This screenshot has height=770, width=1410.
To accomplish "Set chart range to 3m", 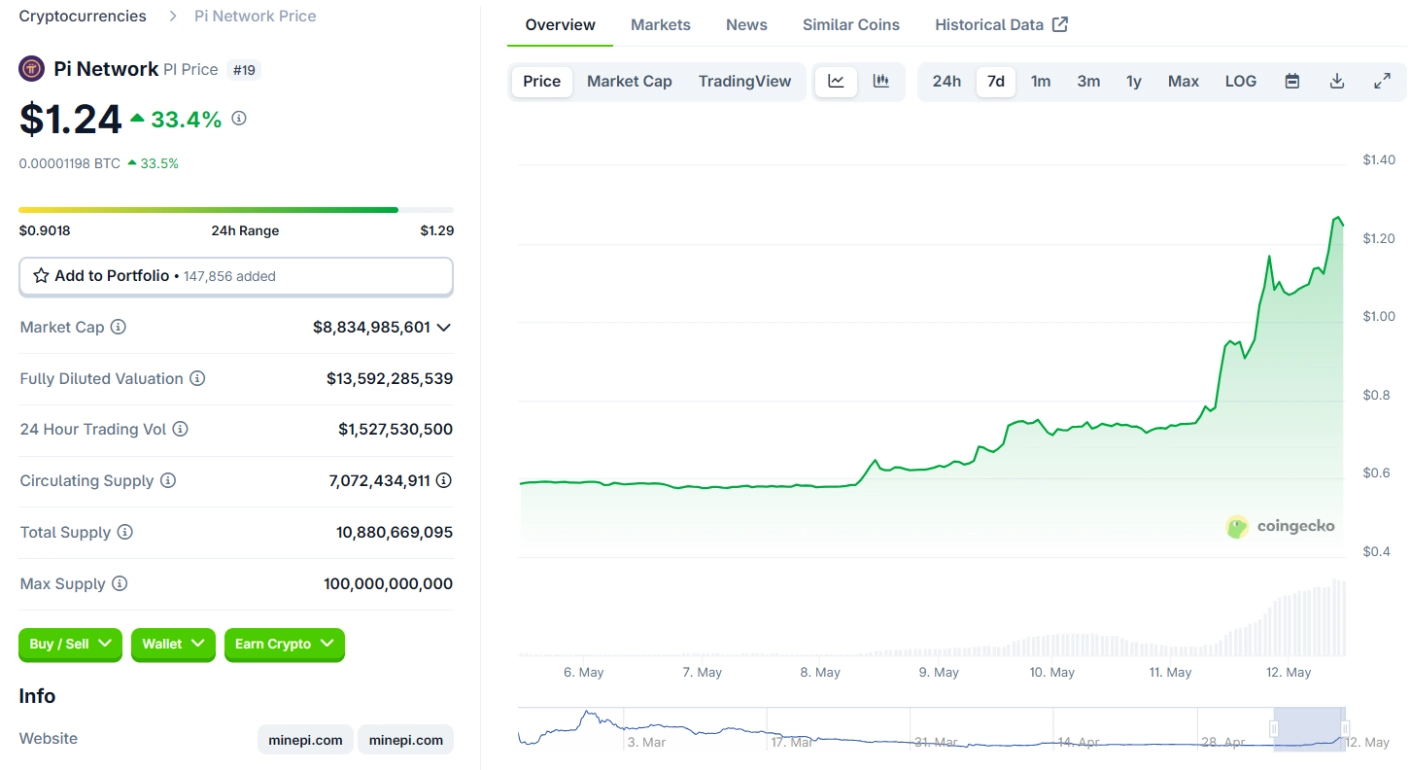I will tap(1088, 81).
